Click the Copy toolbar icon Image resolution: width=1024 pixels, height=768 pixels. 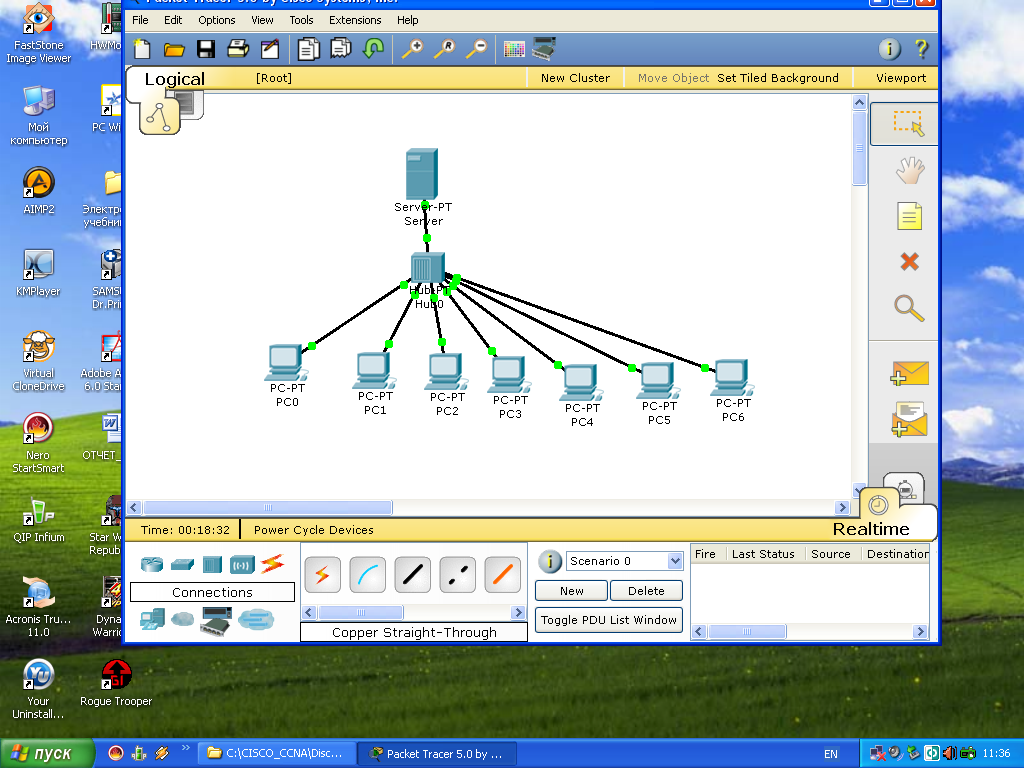coord(308,49)
